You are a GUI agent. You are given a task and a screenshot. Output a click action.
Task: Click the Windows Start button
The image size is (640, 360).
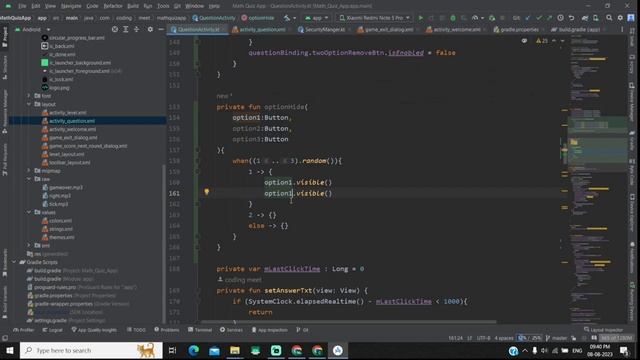click(x=9, y=350)
